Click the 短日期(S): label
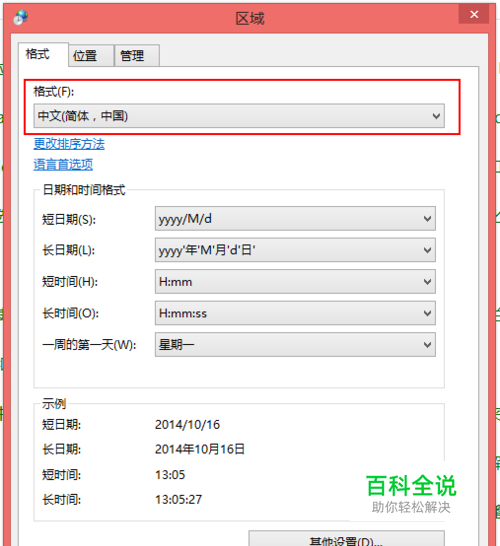The height and width of the screenshot is (546, 500). pyautogui.click(x=69, y=219)
